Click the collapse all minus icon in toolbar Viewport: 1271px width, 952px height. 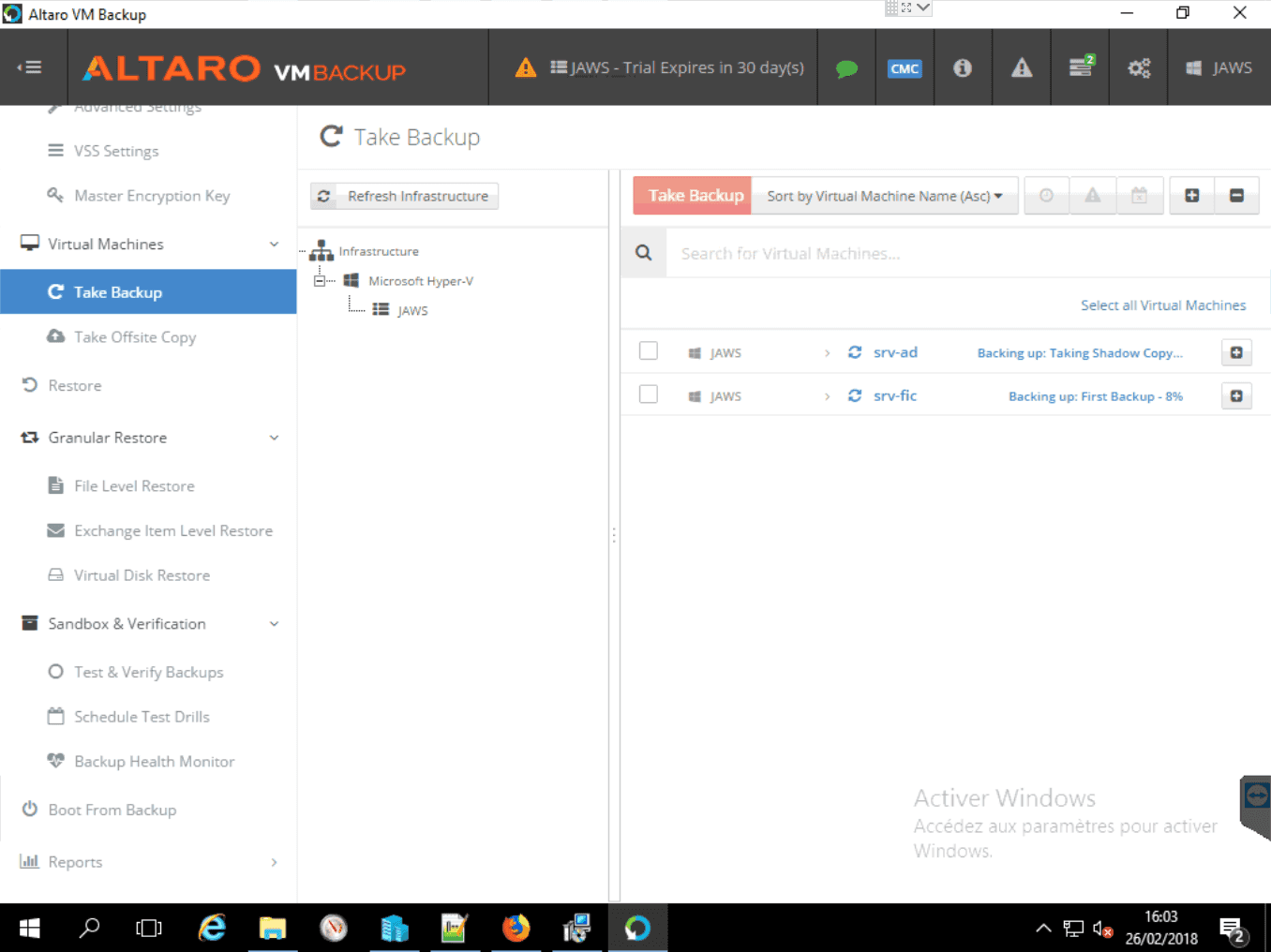(x=1236, y=196)
